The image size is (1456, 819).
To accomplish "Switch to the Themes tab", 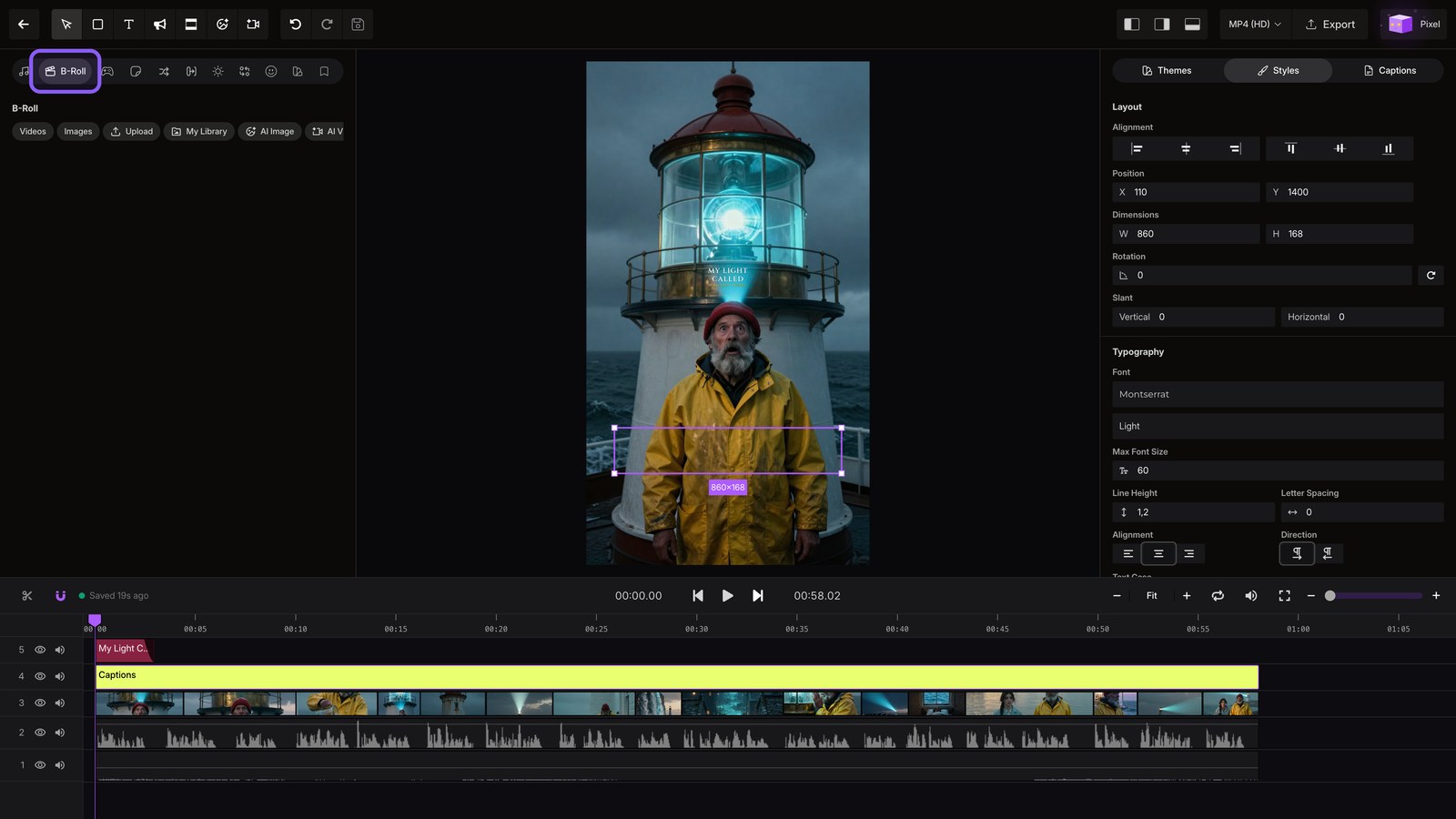I will pyautogui.click(x=1167, y=70).
